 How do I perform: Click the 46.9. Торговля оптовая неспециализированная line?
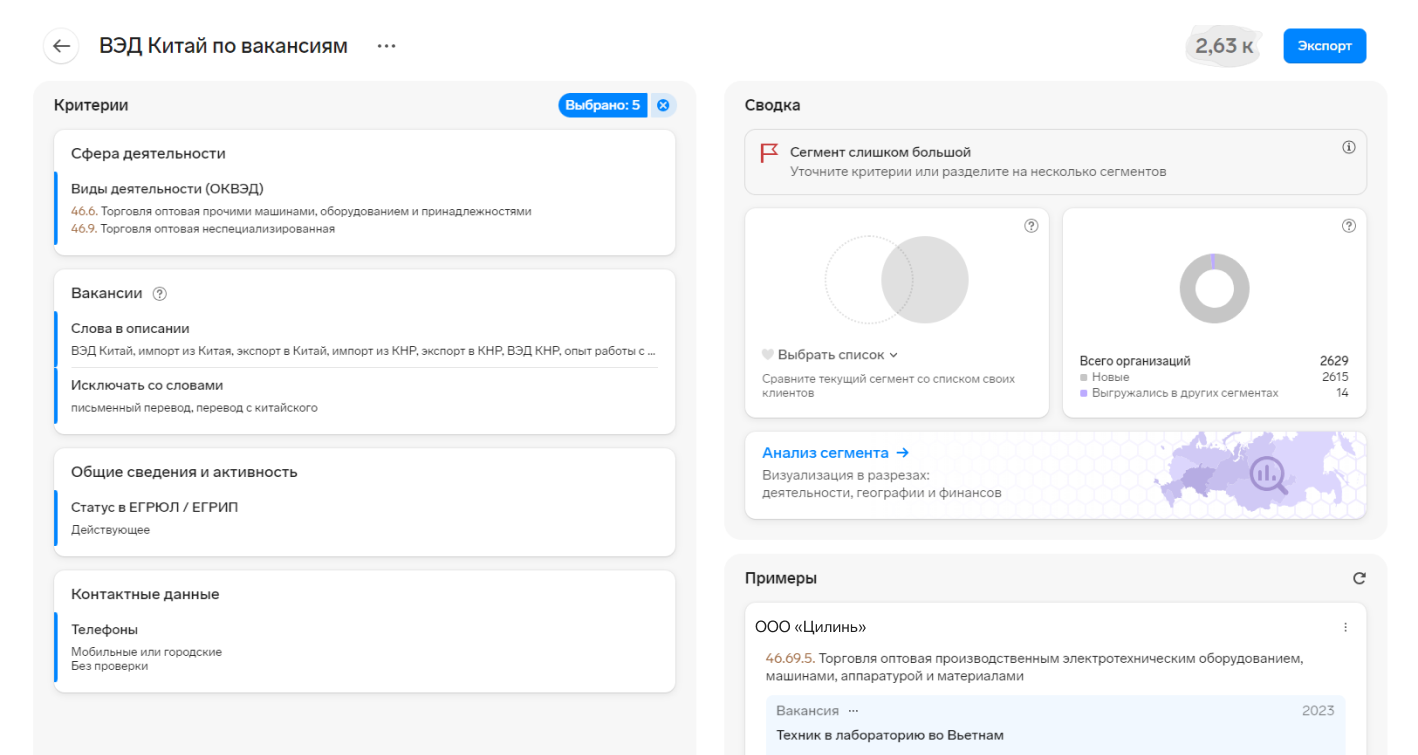pyautogui.click(x=203, y=229)
